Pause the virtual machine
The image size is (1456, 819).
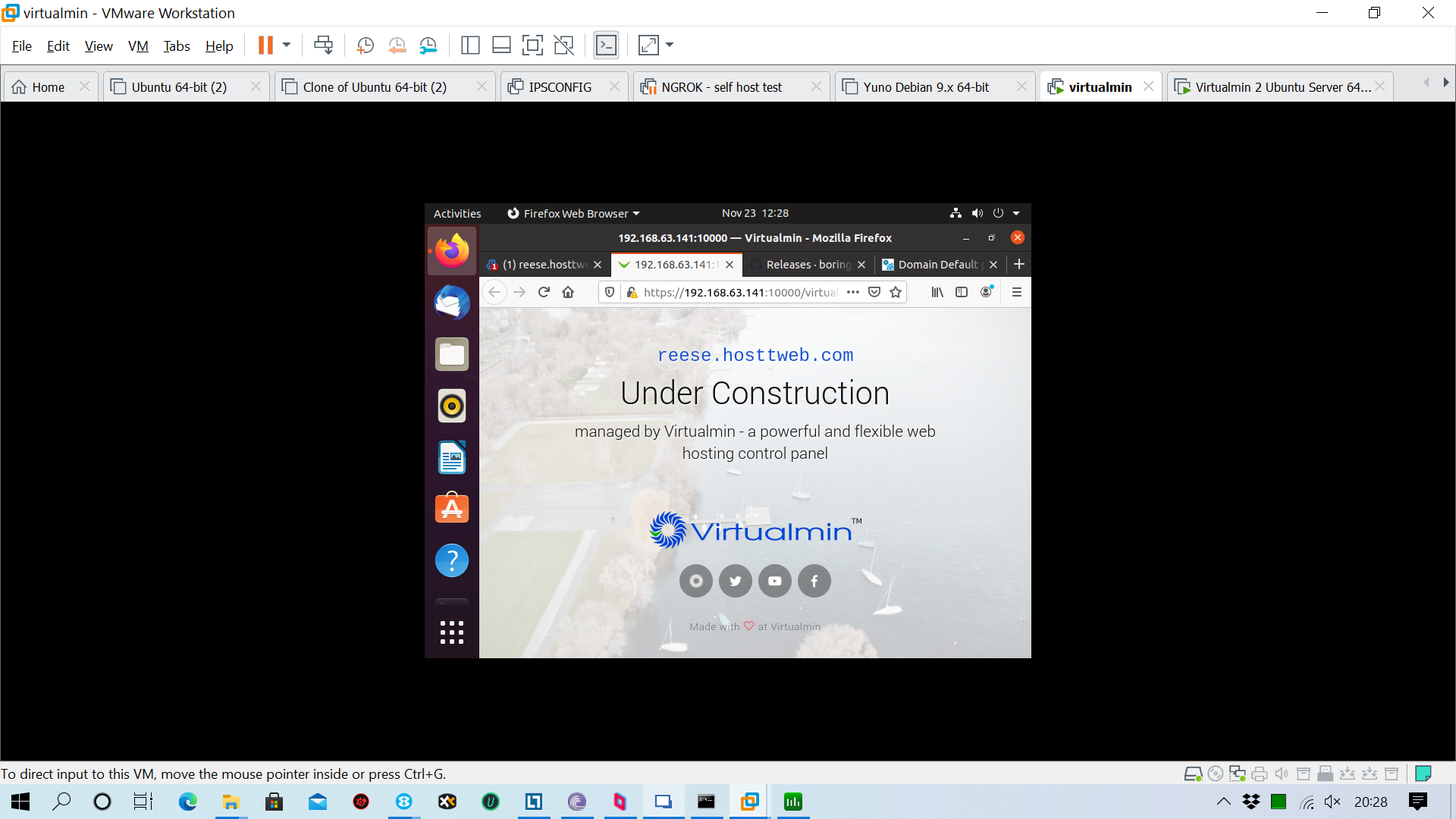265,45
